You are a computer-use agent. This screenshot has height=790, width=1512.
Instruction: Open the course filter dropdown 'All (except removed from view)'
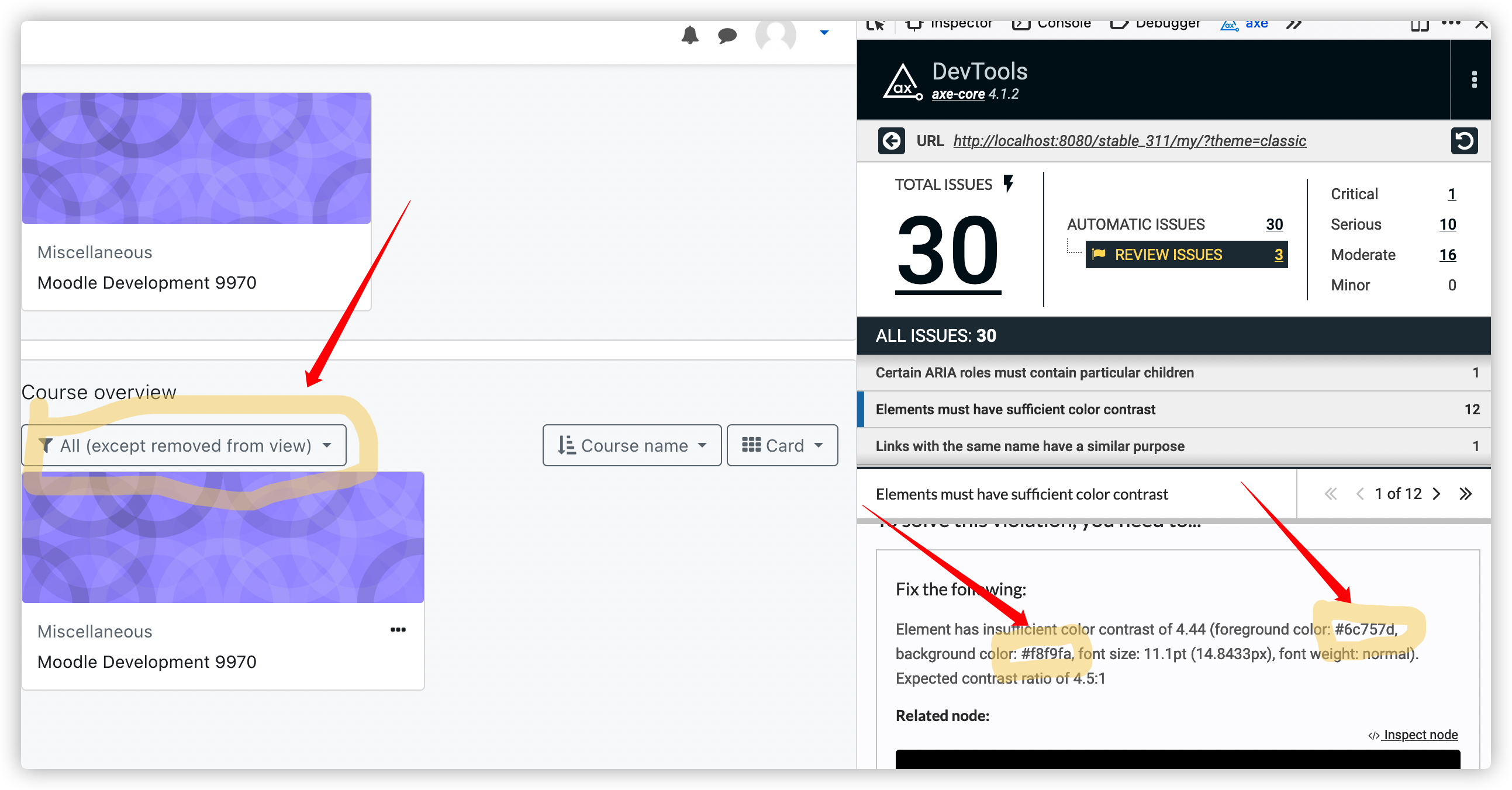[184, 445]
